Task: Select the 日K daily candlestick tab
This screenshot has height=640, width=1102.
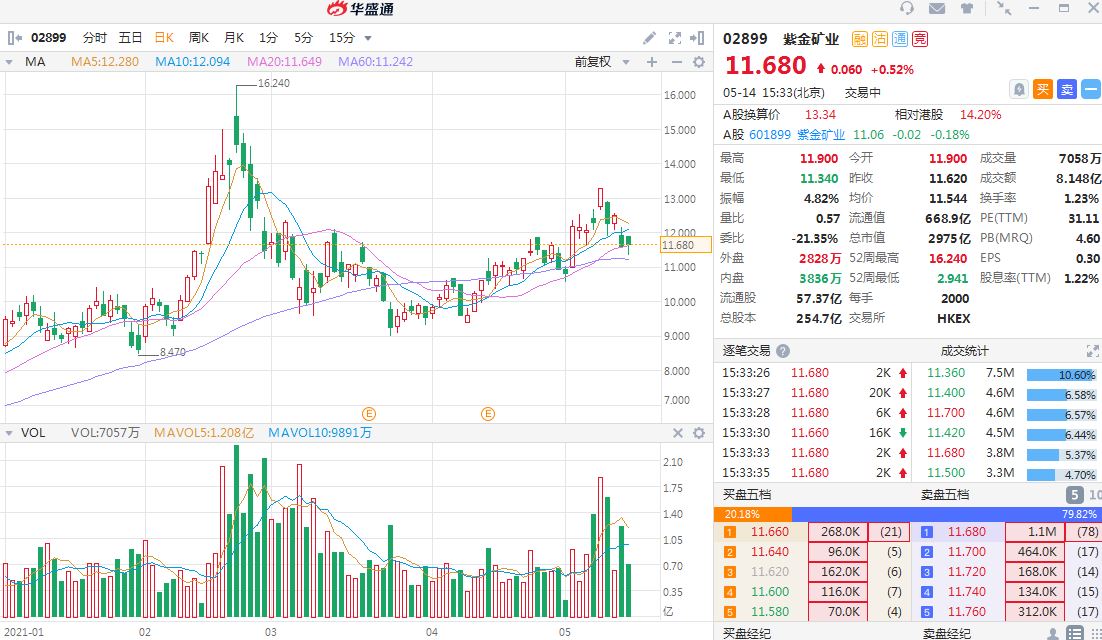Action: tap(164, 38)
